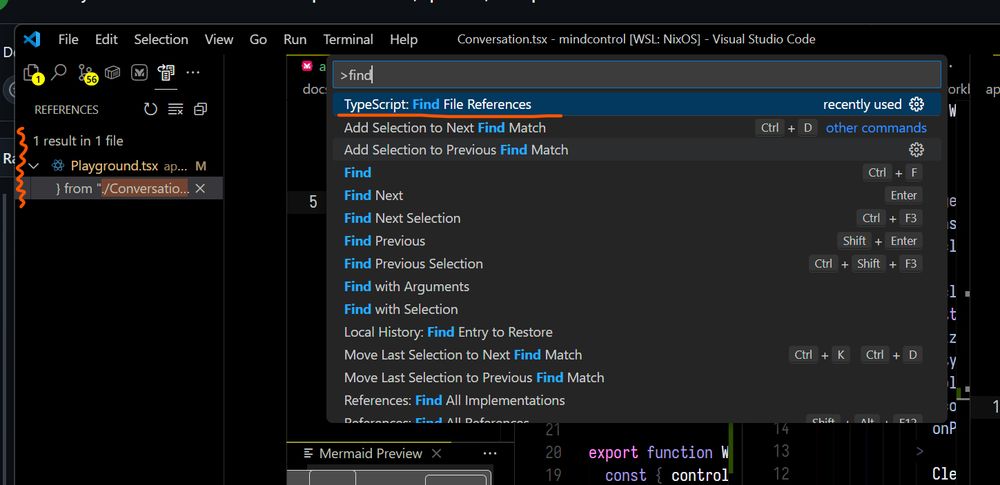Open the Selection menu
Screen dimensions: 1000x485
point(161,40)
